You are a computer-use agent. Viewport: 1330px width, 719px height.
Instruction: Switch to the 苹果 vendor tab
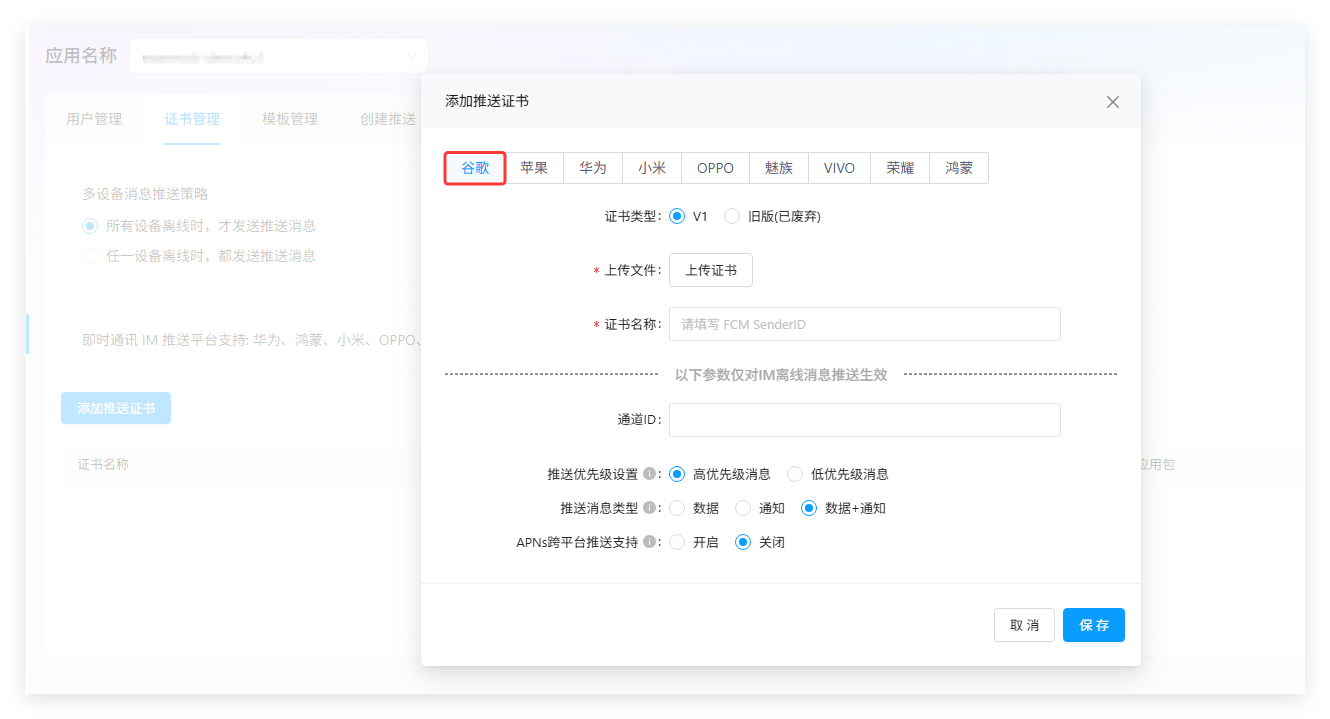pos(534,168)
